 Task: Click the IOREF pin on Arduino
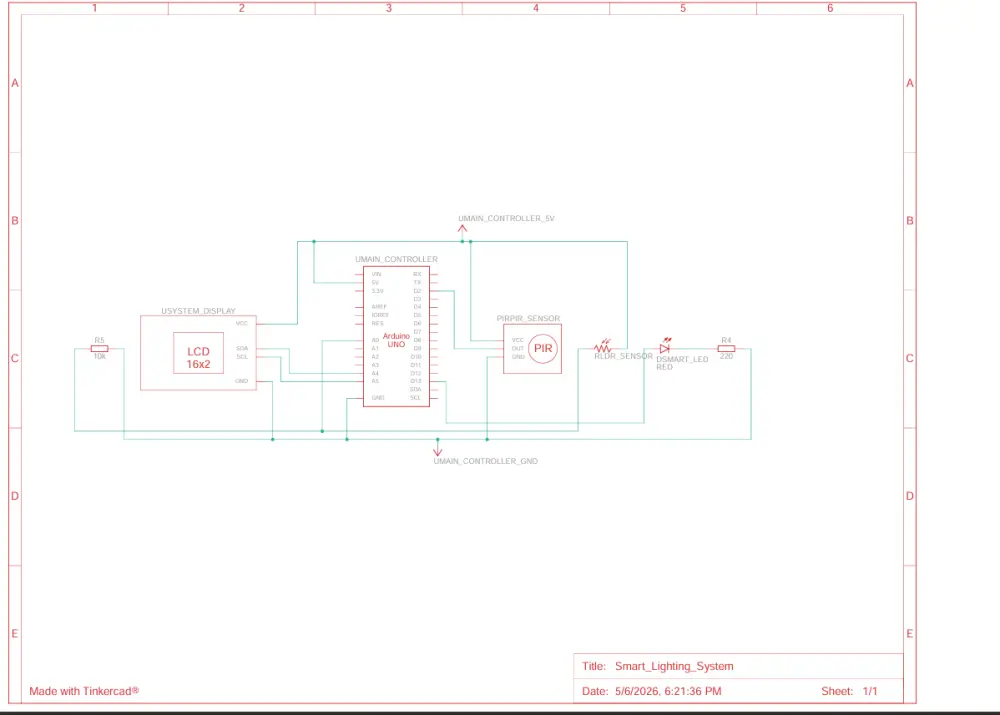(x=380, y=315)
